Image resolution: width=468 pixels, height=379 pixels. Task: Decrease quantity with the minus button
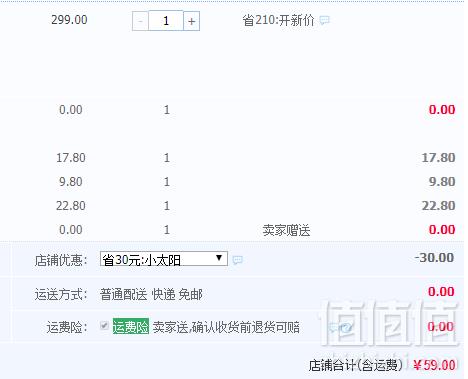pyautogui.click(x=140, y=21)
